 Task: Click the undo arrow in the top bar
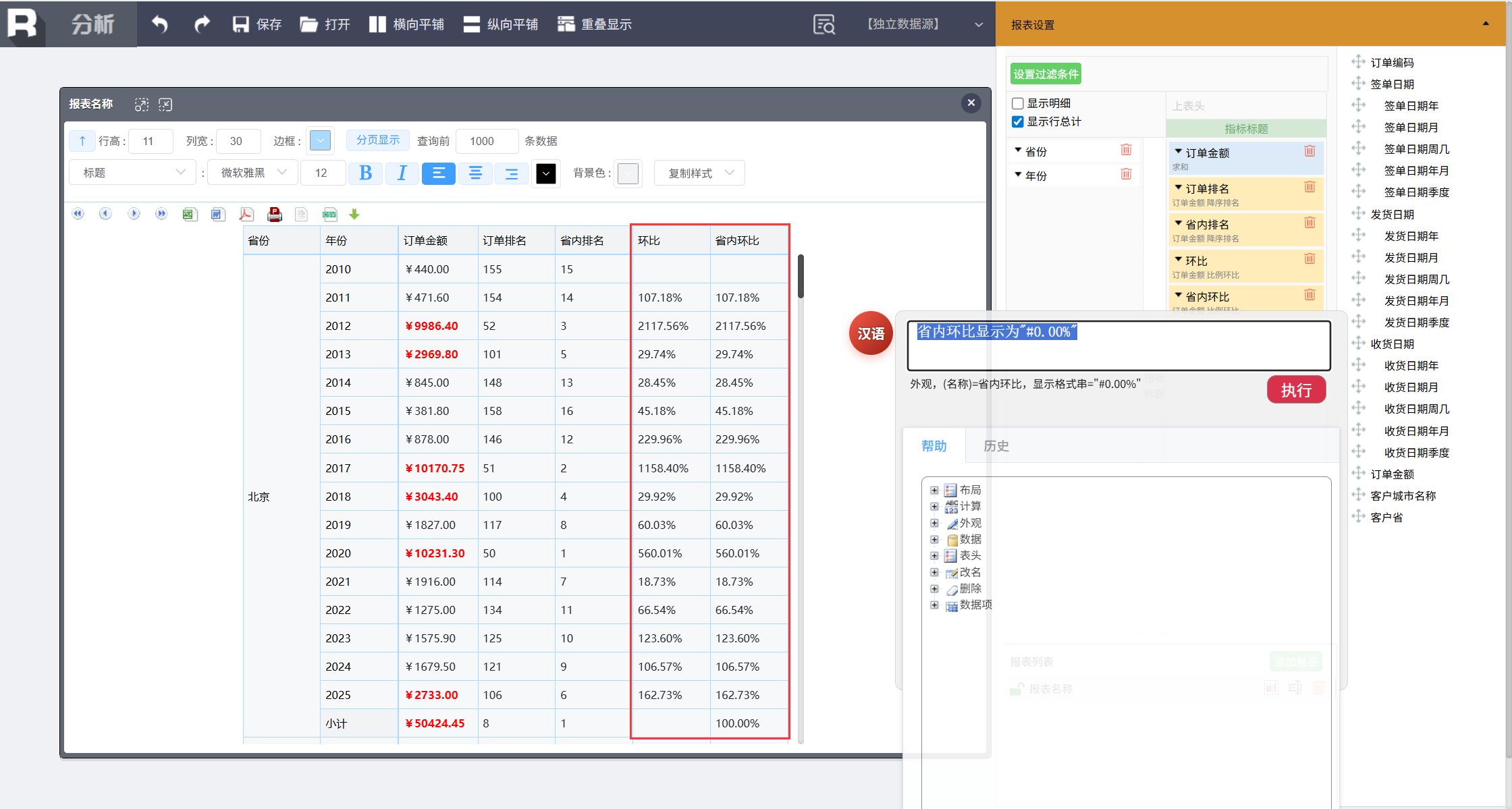[160, 24]
